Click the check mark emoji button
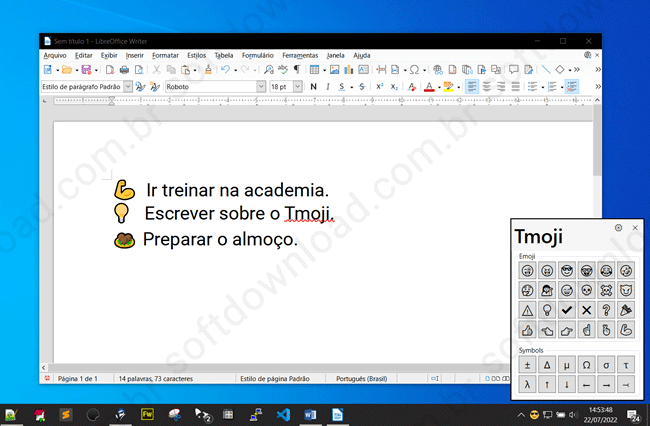 (568, 309)
